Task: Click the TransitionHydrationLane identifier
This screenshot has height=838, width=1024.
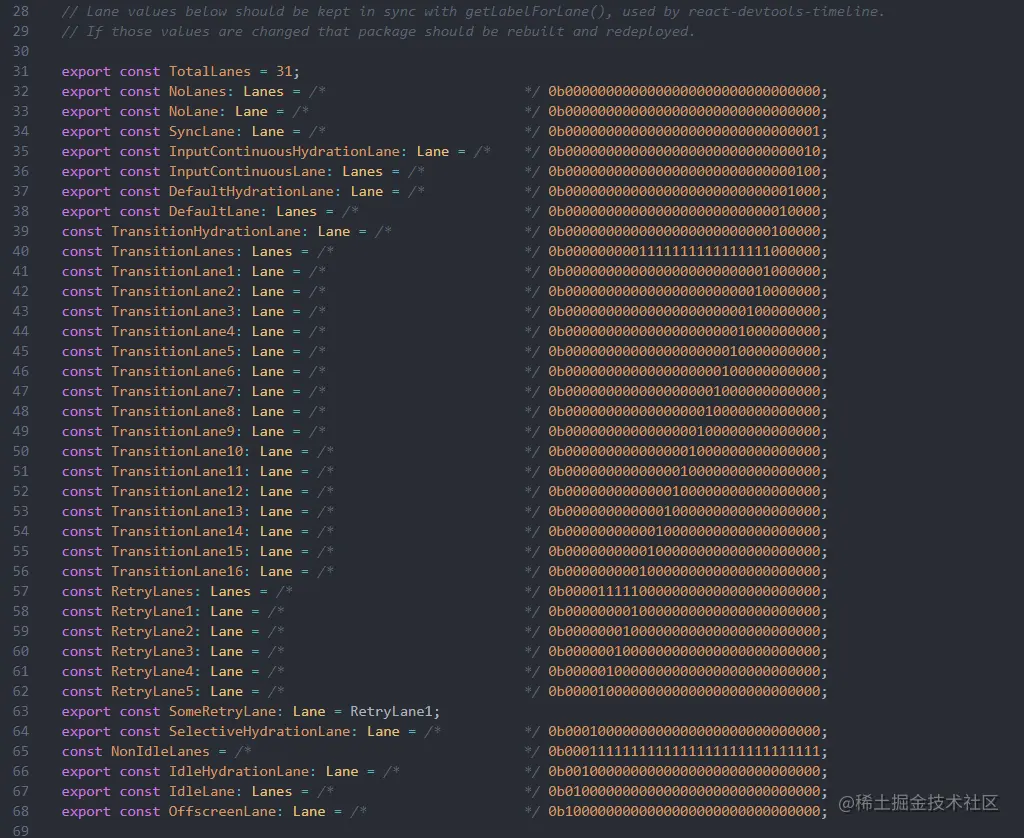Action: [x=210, y=232]
